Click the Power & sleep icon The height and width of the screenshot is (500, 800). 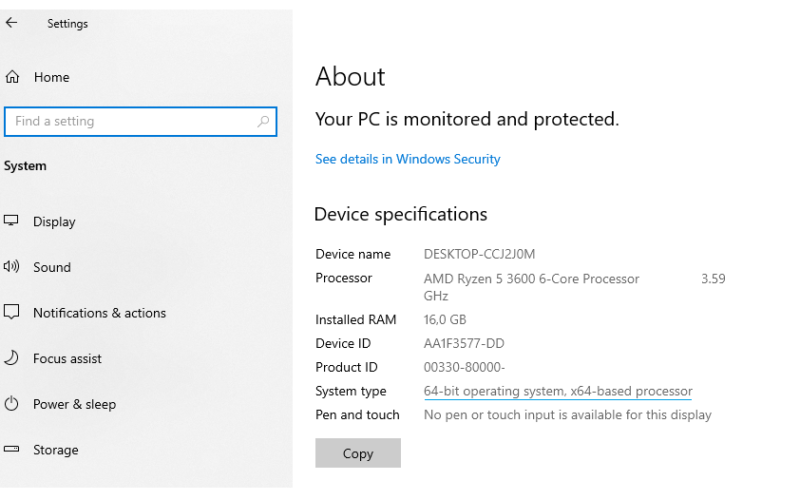(11, 404)
